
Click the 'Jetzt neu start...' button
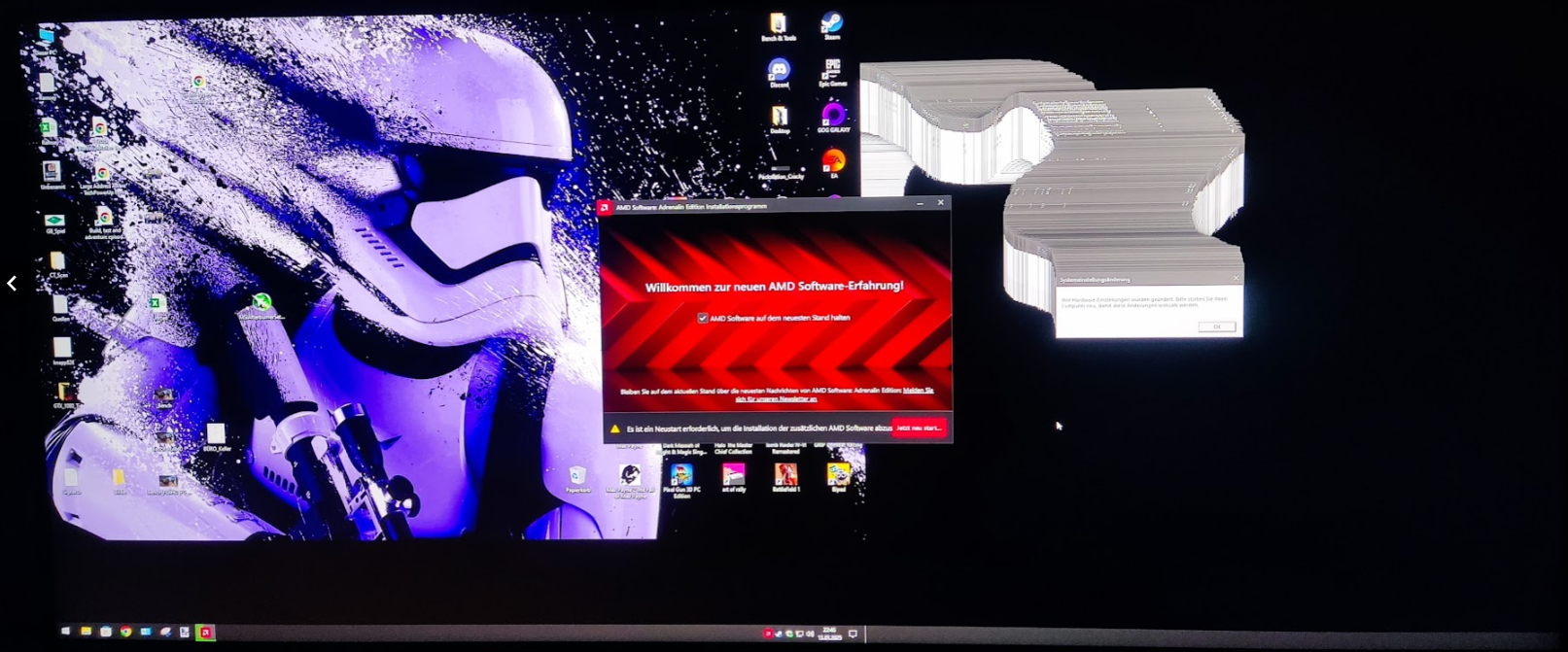pos(919,428)
